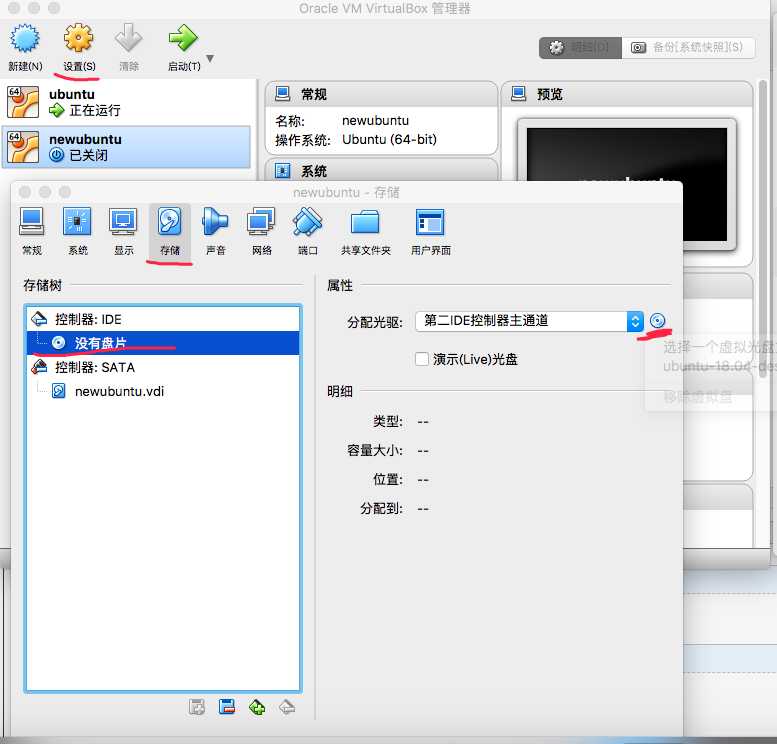Switch to Snapshots (备份[系统快照]) view button

[x=688, y=48]
